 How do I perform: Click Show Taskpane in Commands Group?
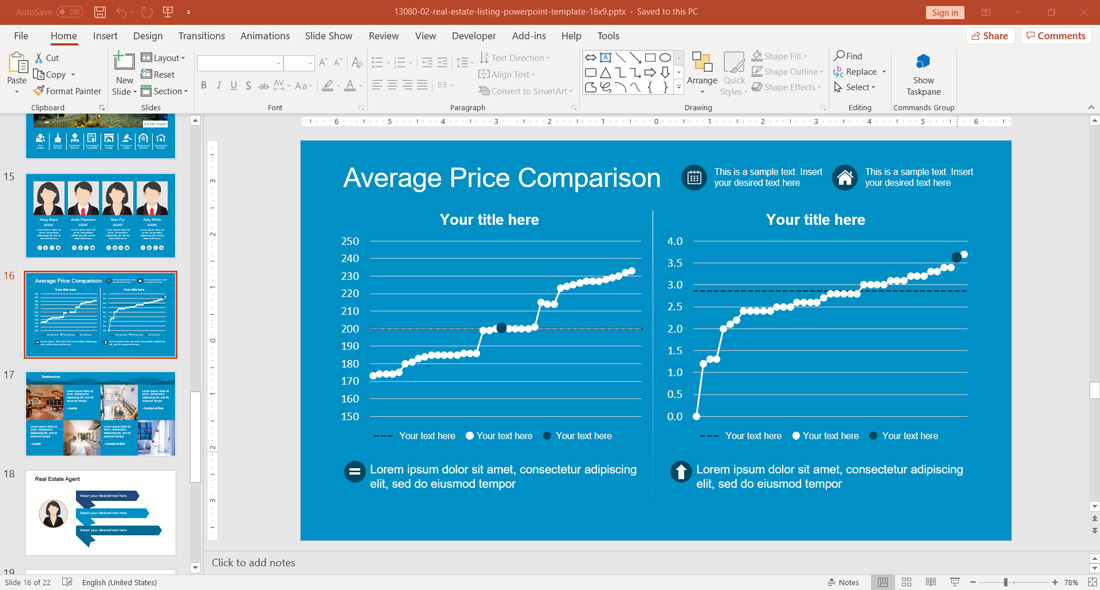(x=922, y=75)
